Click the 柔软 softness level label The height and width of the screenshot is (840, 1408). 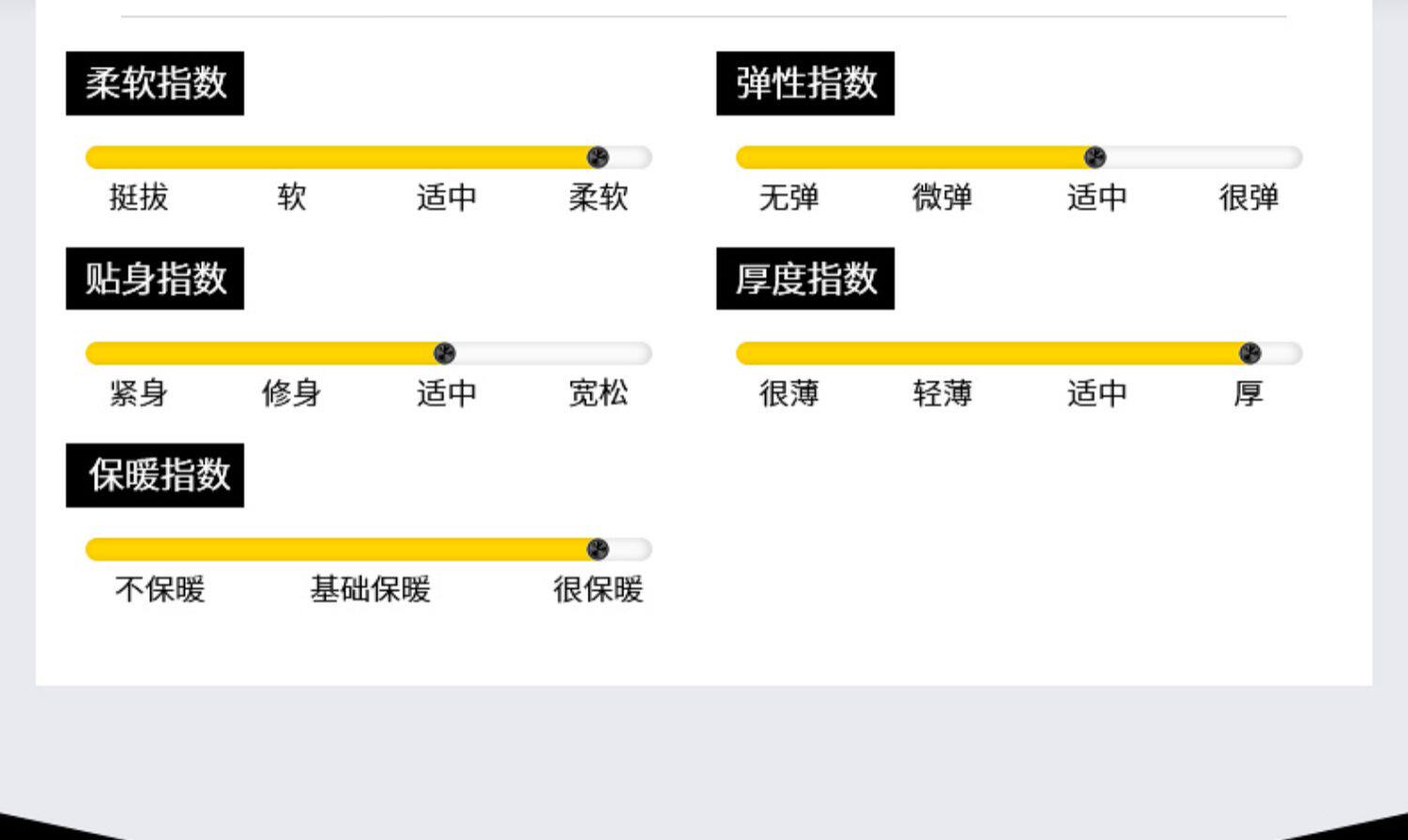(x=598, y=198)
